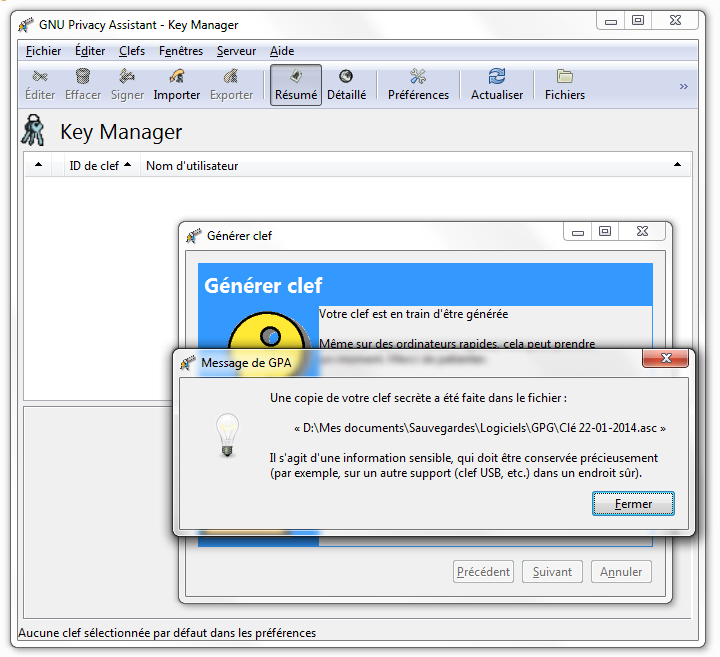Minimize the Générer clef window
Viewport: 720px width, 657px height.
[x=578, y=232]
